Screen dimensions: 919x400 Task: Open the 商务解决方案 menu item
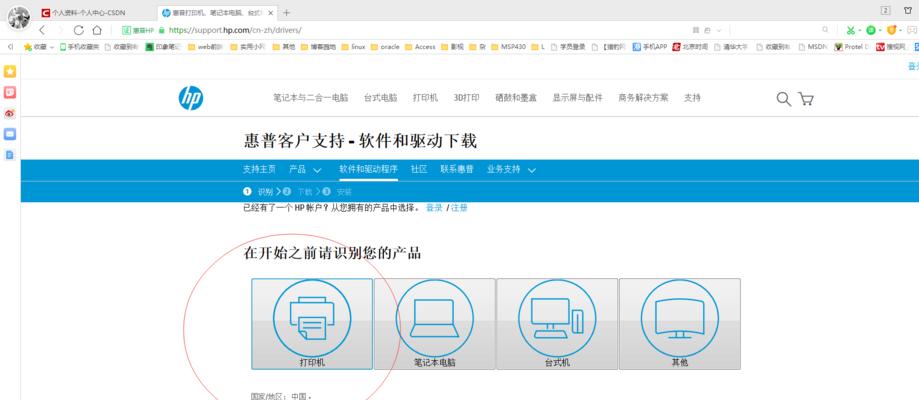(643, 98)
